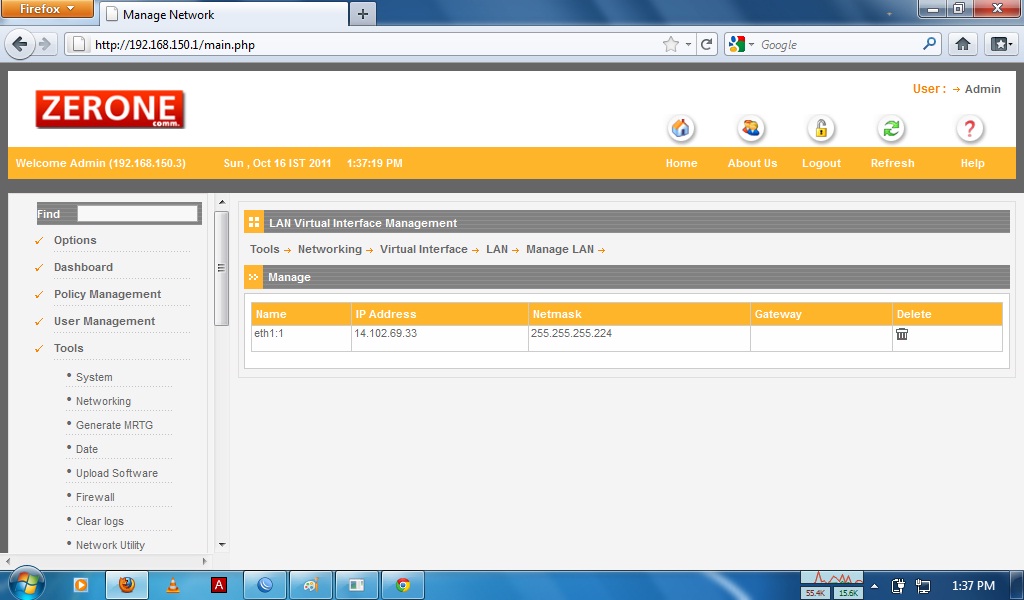Expand the User Management sidebar section
Screen dimensions: 1024x600
104,321
